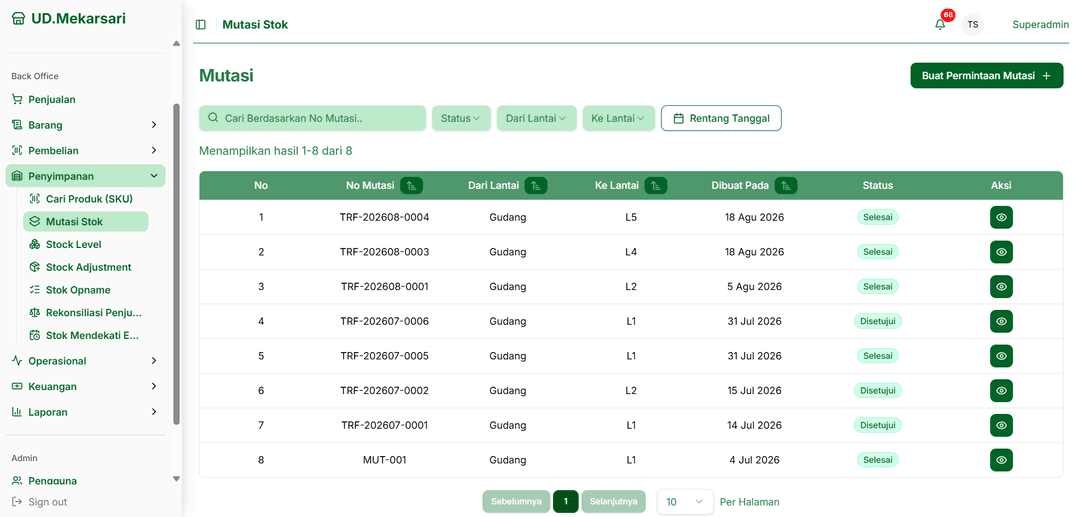View details of TRF-202608-0001
The image size is (1080, 517).
click(x=1001, y=286)
